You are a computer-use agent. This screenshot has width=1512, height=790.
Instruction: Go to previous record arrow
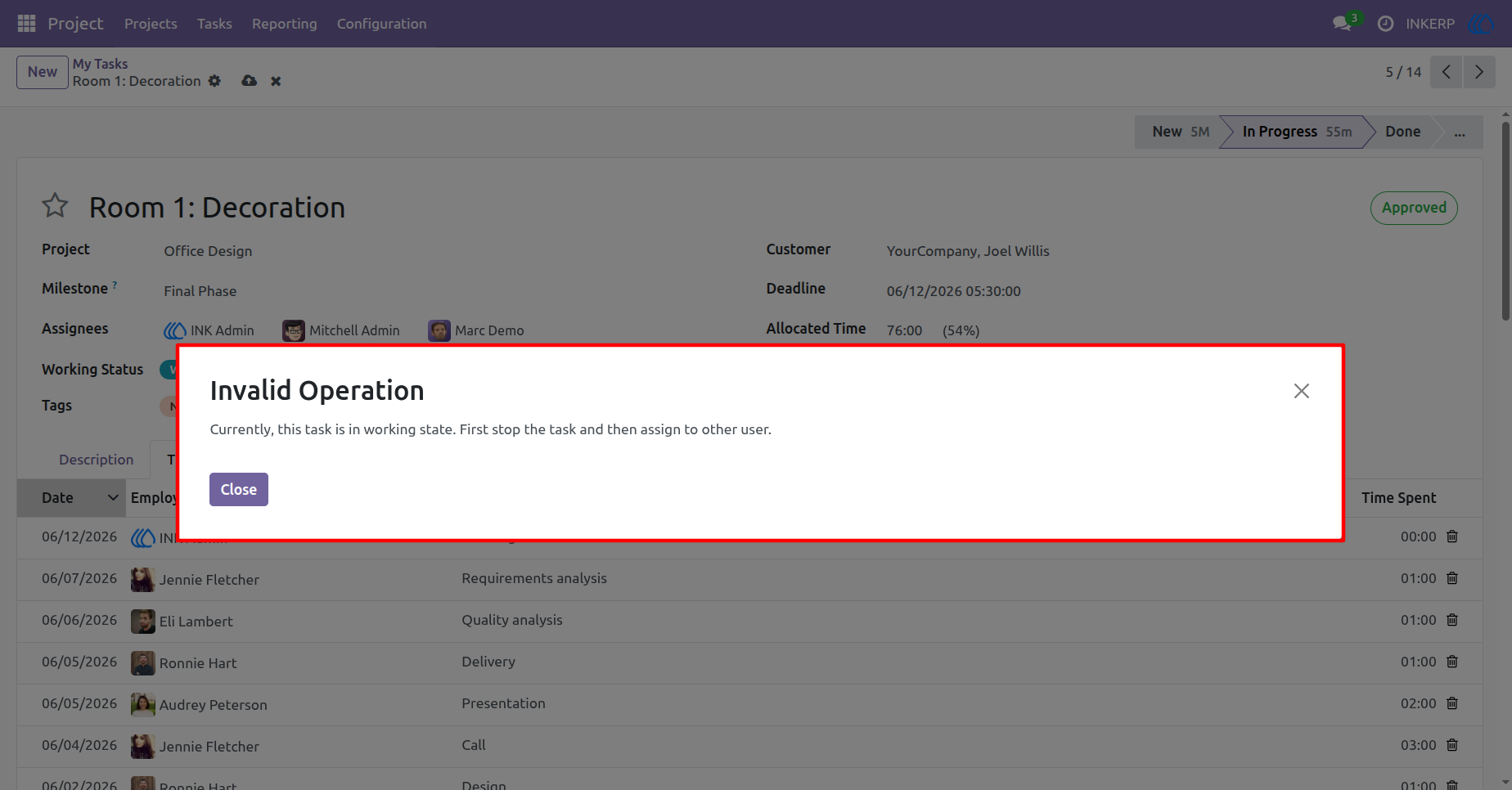(x=1447, y=72)
